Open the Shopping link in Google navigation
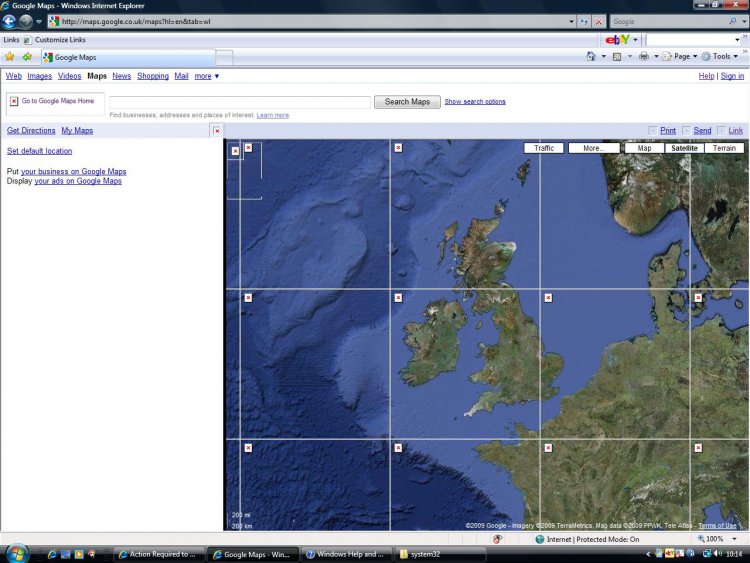Viewport: 750px width, 563px height. coord(153,76)
